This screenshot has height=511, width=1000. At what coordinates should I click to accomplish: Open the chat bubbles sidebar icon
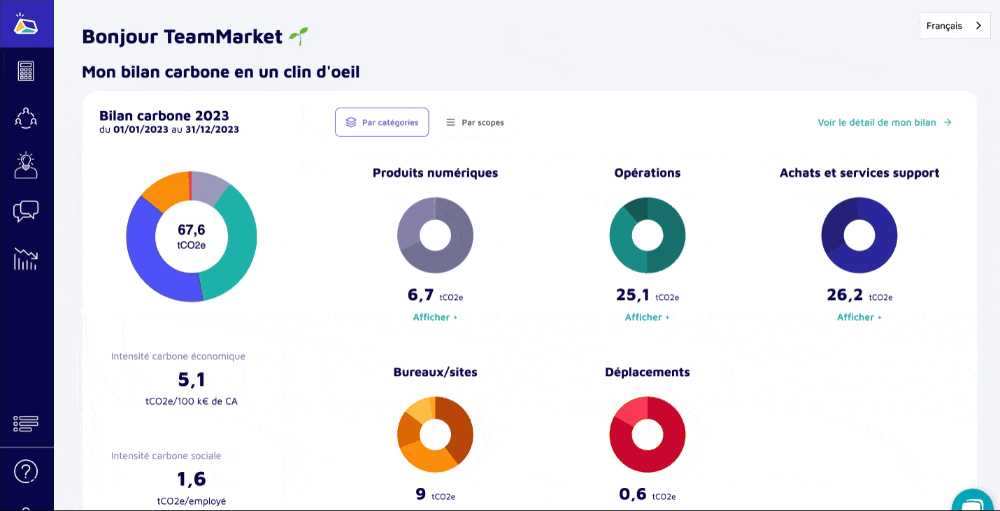(26, 211)
